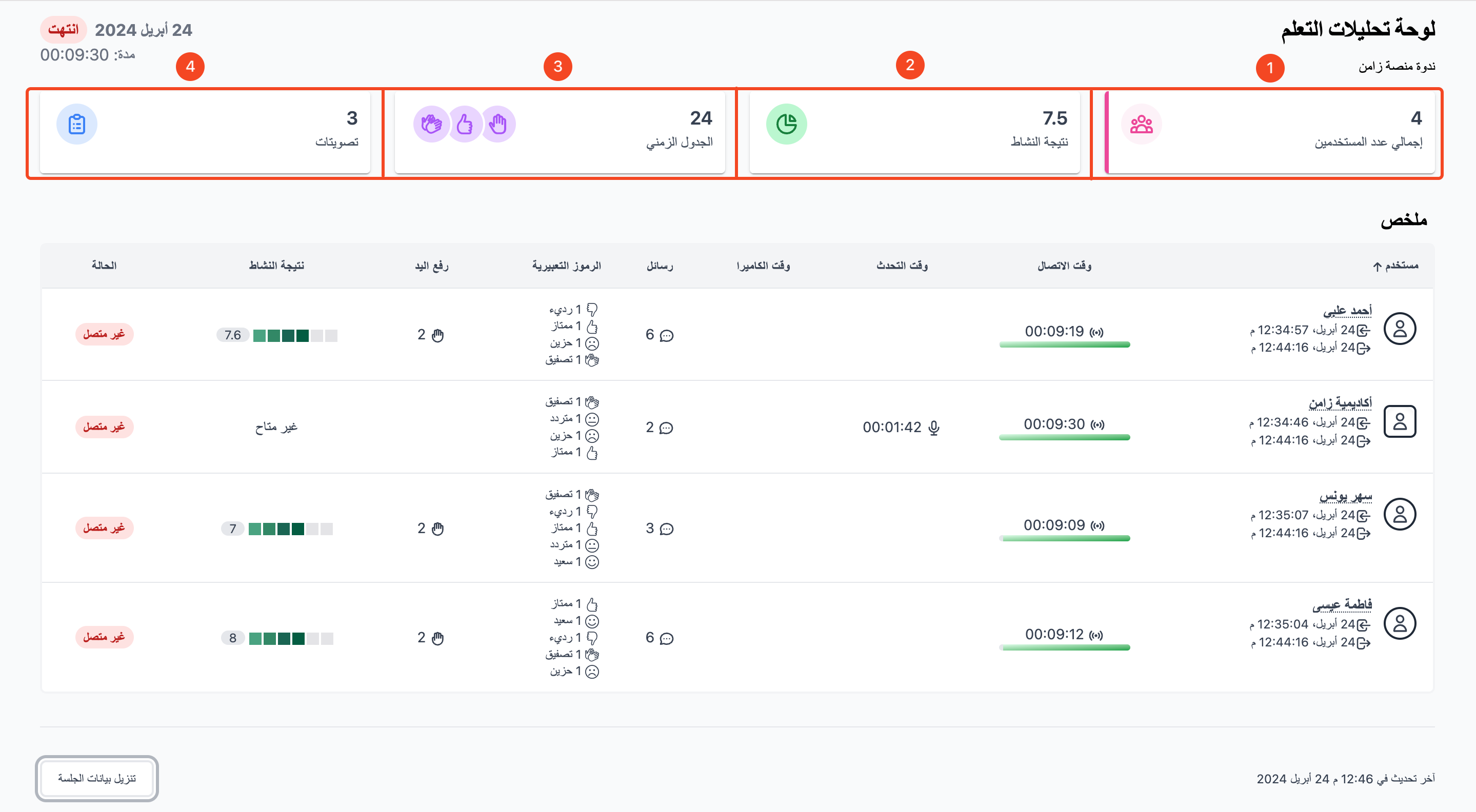Open user link أحمد علبي
The image size is (1476, 812).
coord(1347,310)
